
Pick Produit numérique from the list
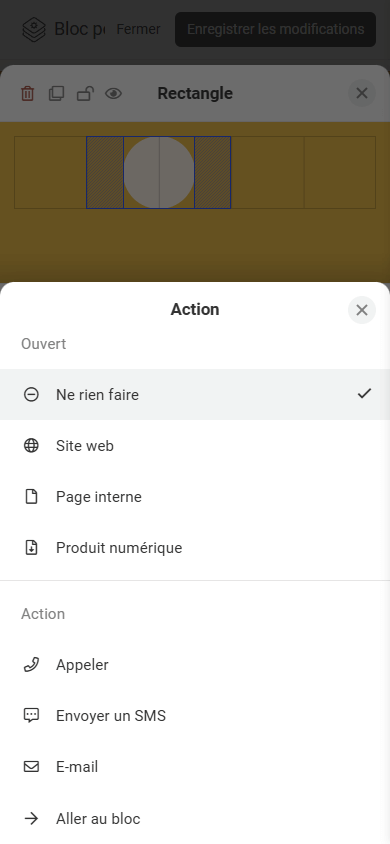tap(195, 547)
